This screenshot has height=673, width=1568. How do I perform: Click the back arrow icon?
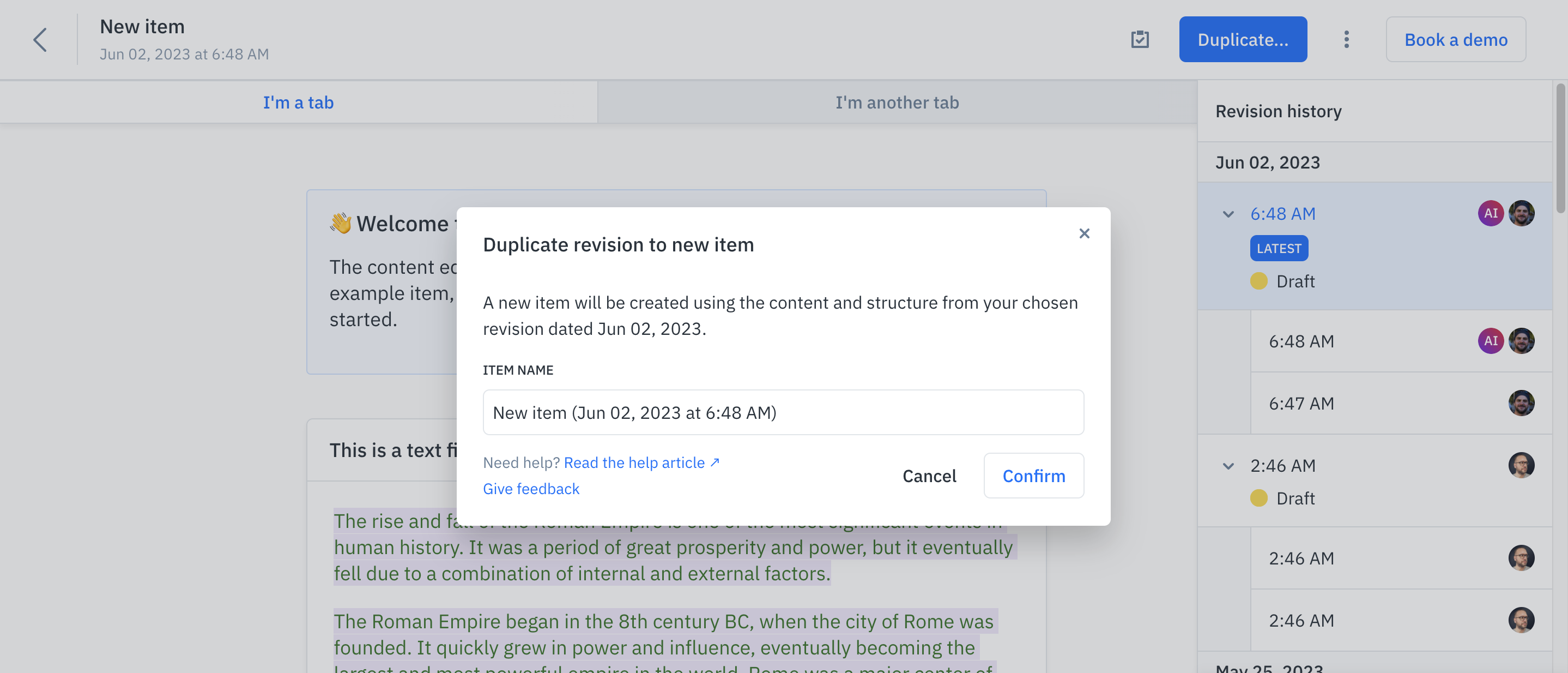(40, 40)
